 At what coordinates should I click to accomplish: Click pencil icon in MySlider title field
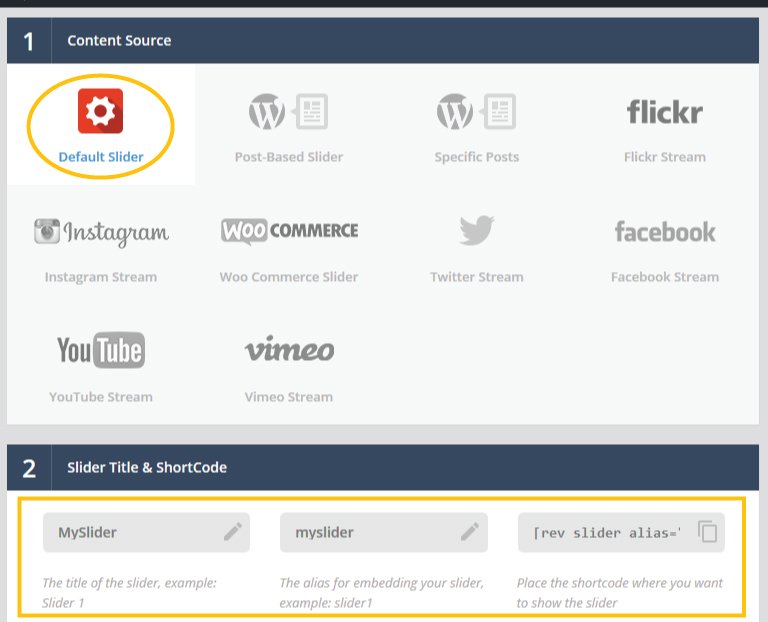(x=233, y=531)
